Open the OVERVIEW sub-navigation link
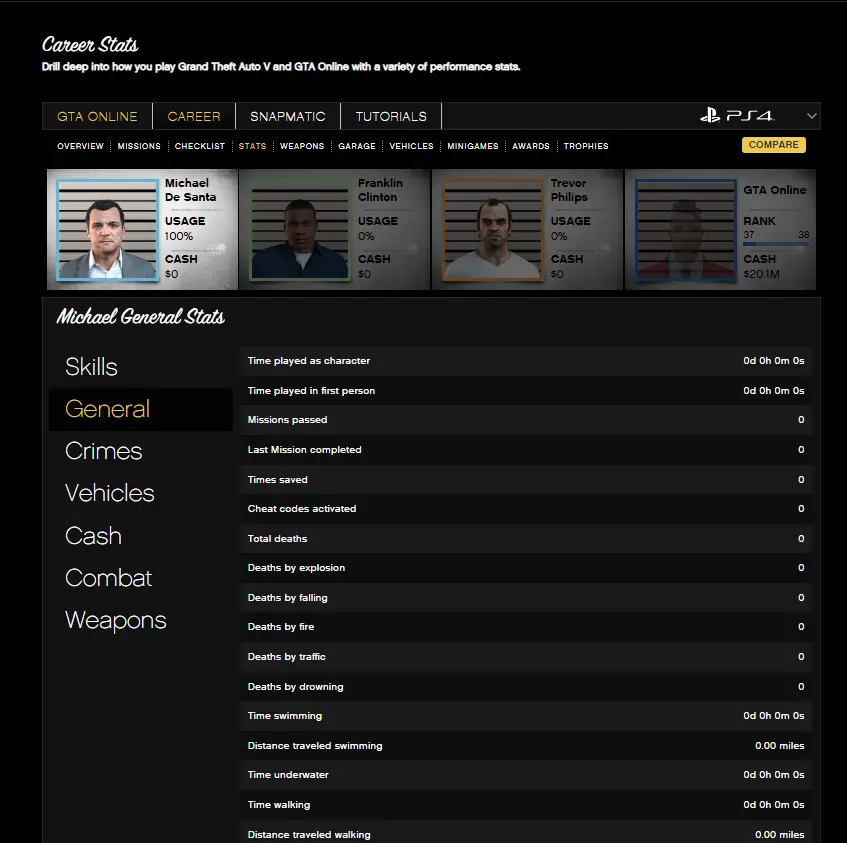Screen dimensions: 847x843 click(80, 146)
